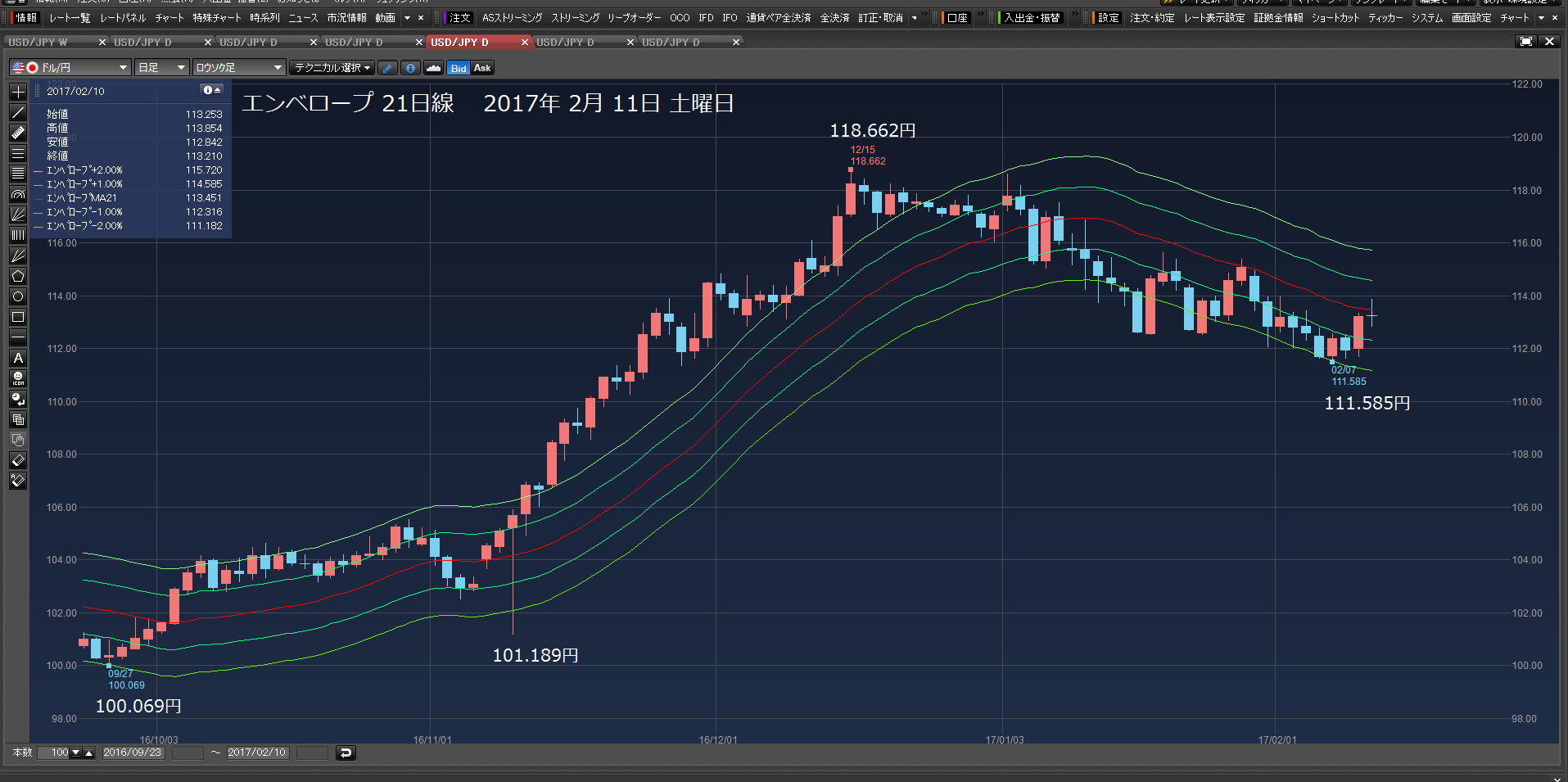Screen dimensions: 1568x782
Task: Open the ショートカット settings item
Action: click(1335, 17)
